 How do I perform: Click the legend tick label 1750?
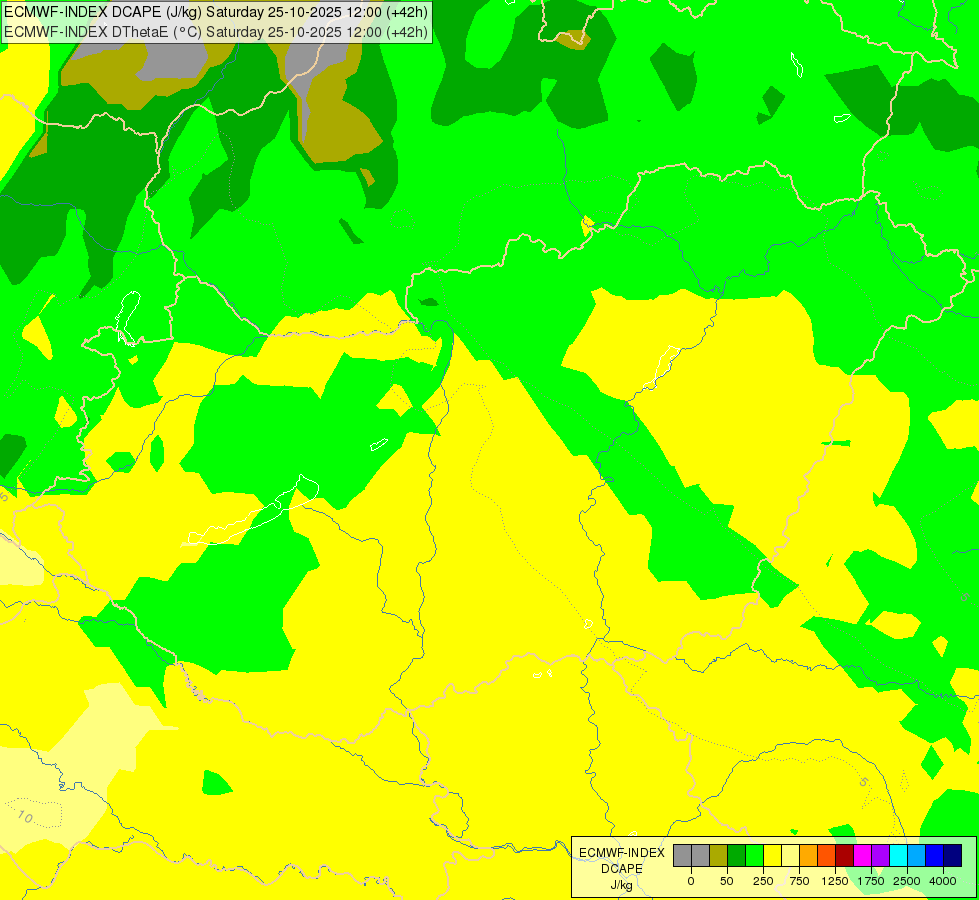[x=871, y=881]
